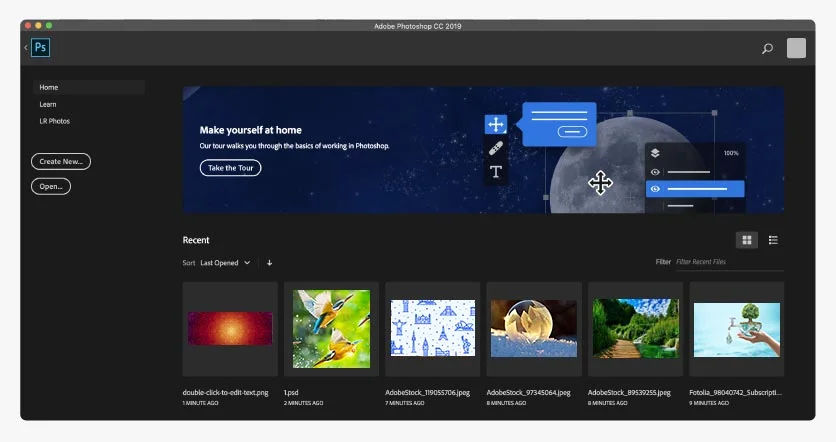Click the double-click-to-edit-text.png file name
Viewport: 836px width, 442px height.
[x=226, y=392]
